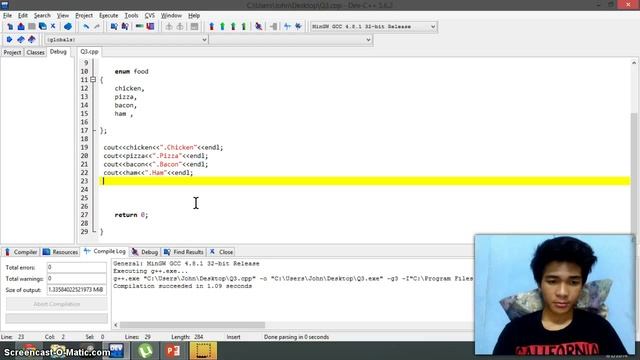The height and width of the screenshot is (360, 640).
Task: Click the Redo arrow icon
Action: [x=97, y=27]
